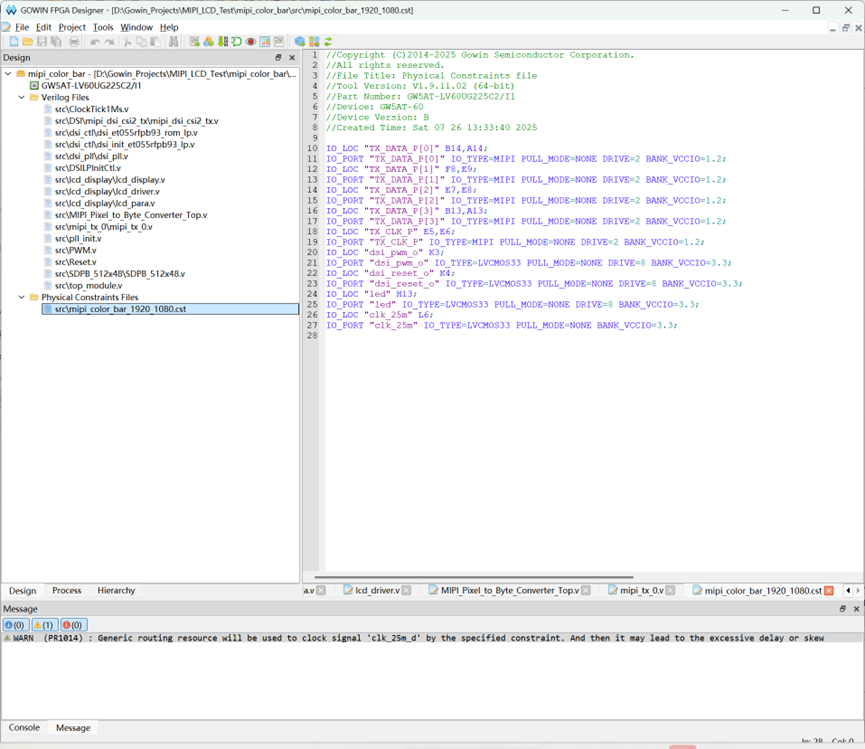The width and height of the screenshot is (865, 749).
Task: Select the Design tab at panel bottom
Action: tap(23, 590)
